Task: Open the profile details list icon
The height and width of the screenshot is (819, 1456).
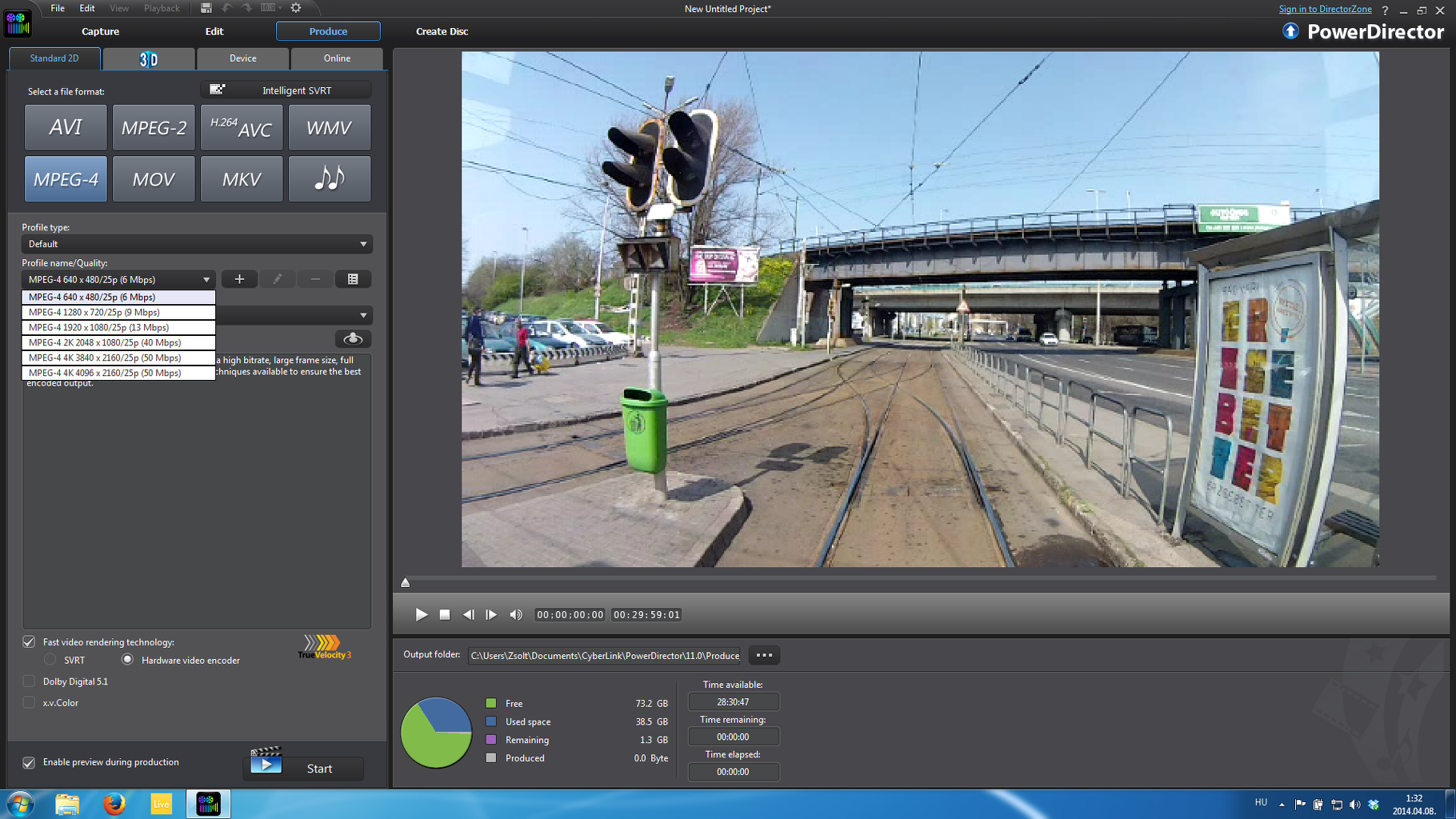Action: pyautogui.click(x=353, y=279)
